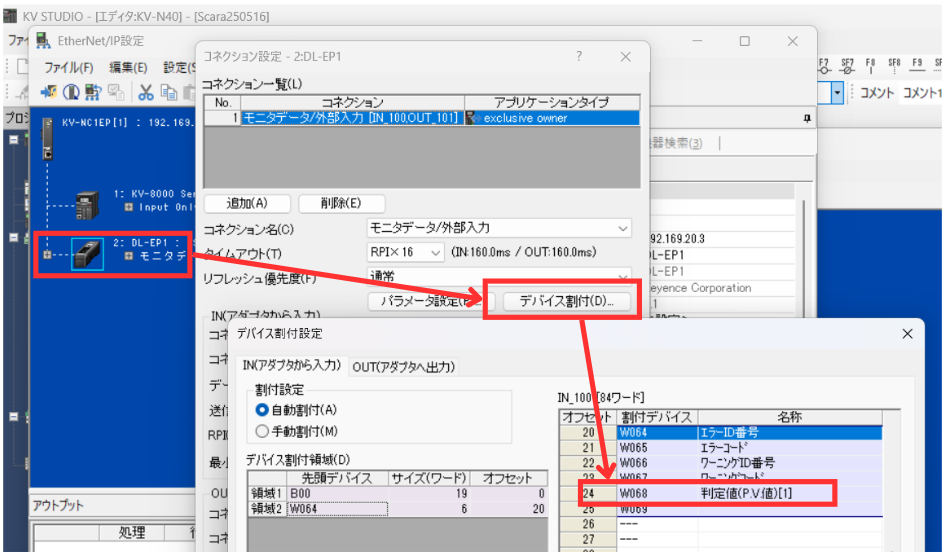The height and width of the screenshot is (554, 946).
Task: Click the 先頭デバイス column header
Action: [x=337, y=478]
